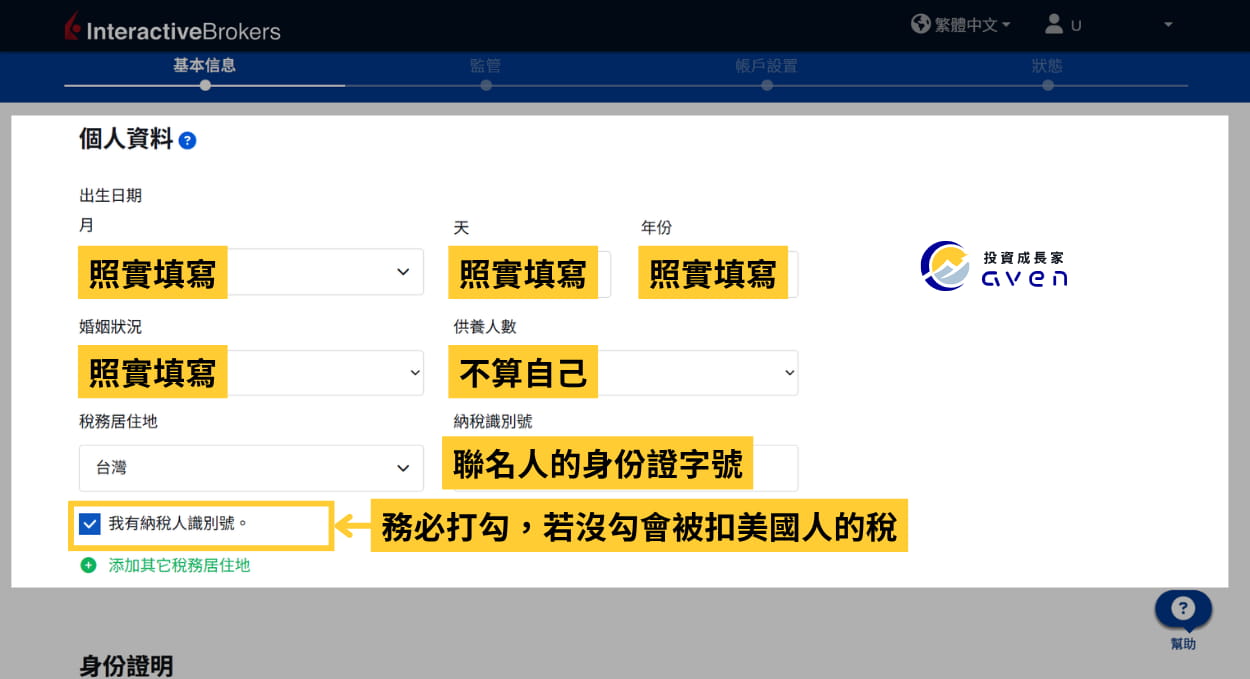The width and height of the screenshot is (1250, 679).
Task: Open the 稅務居住地 dropdown showing 台灣
Action: tap(252, 468)
